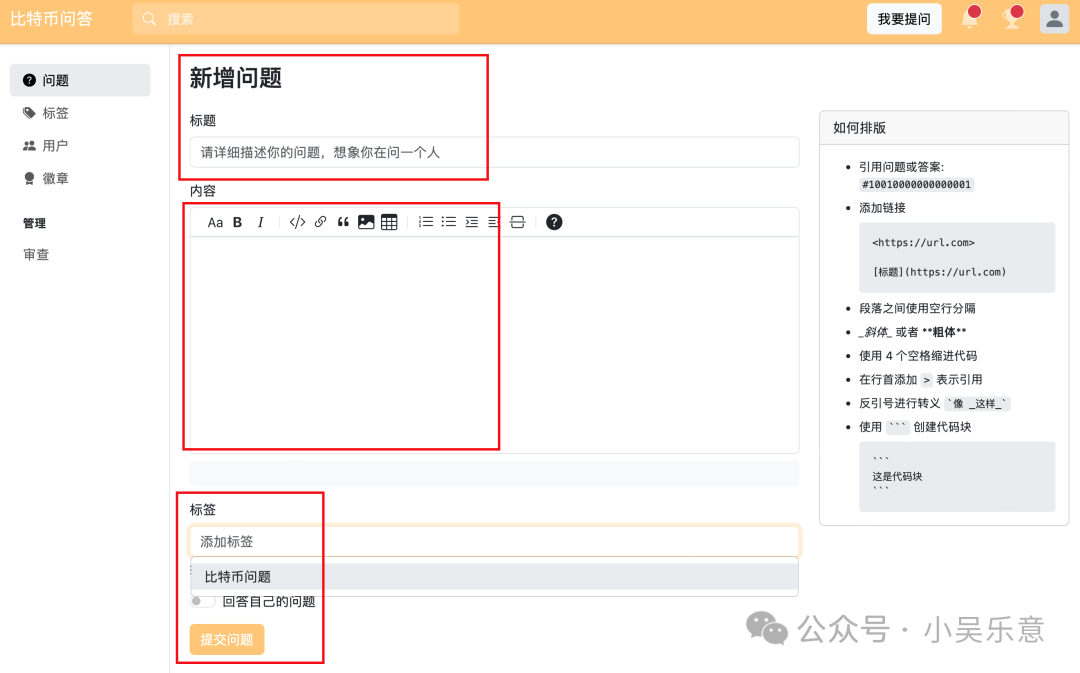
Task: Insert a blockquote with the quote icon
Action: tap(343, 222)
